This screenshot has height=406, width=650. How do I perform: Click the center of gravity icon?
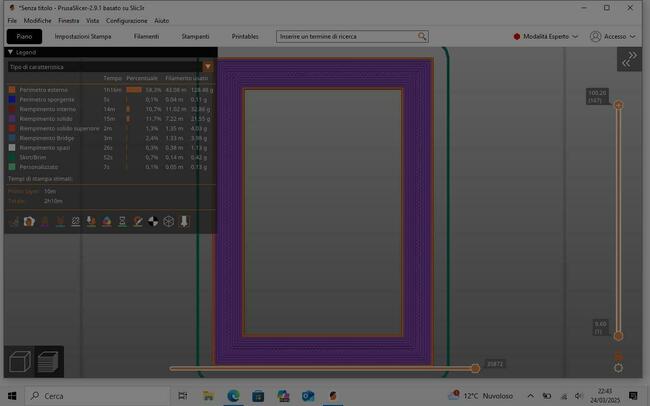pos(153,221)
